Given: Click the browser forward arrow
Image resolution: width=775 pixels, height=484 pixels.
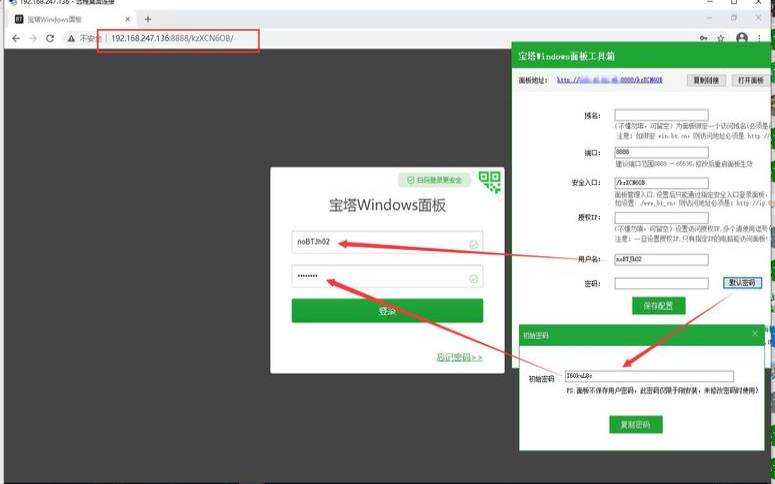Looking at the screenshot, I should tap(33, 38).
